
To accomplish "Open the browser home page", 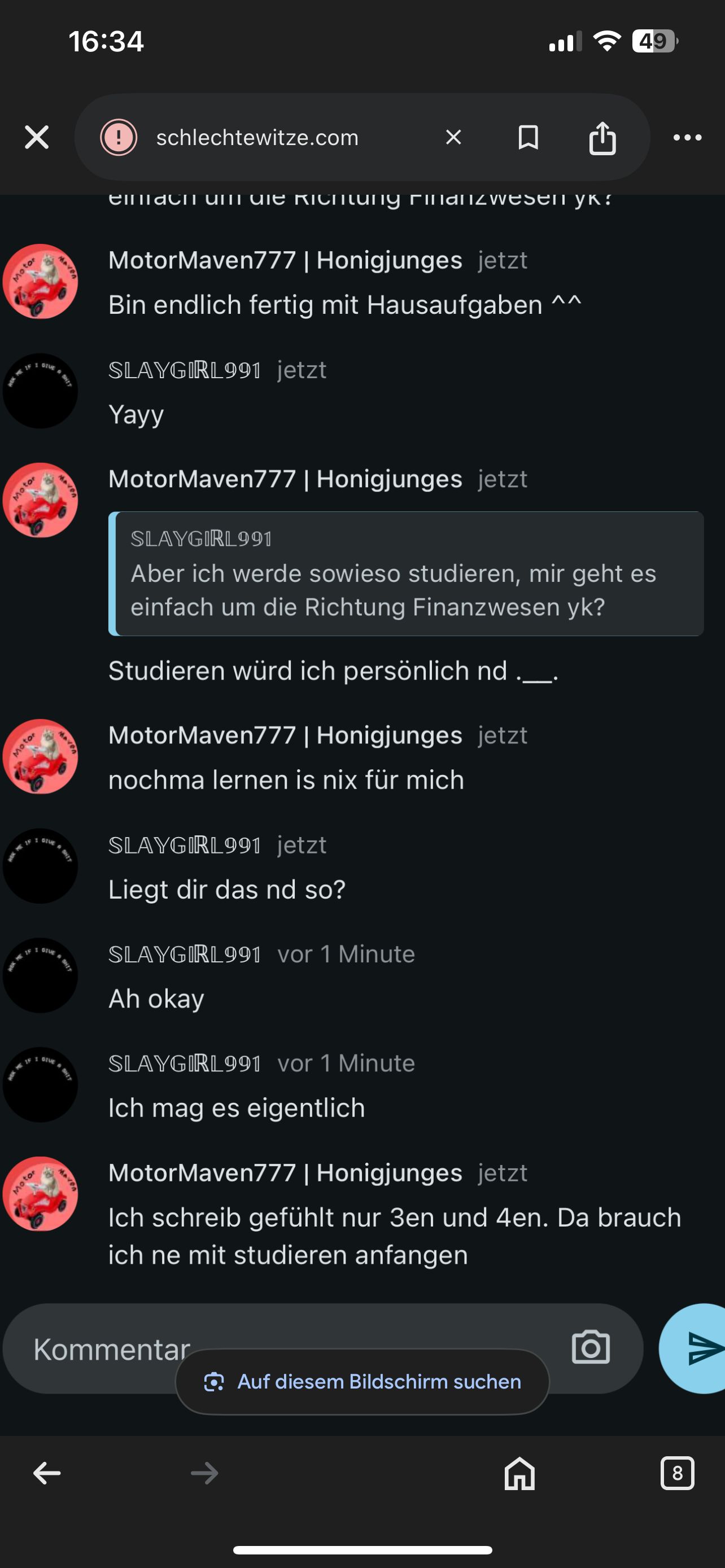I will click(519, 1473).
